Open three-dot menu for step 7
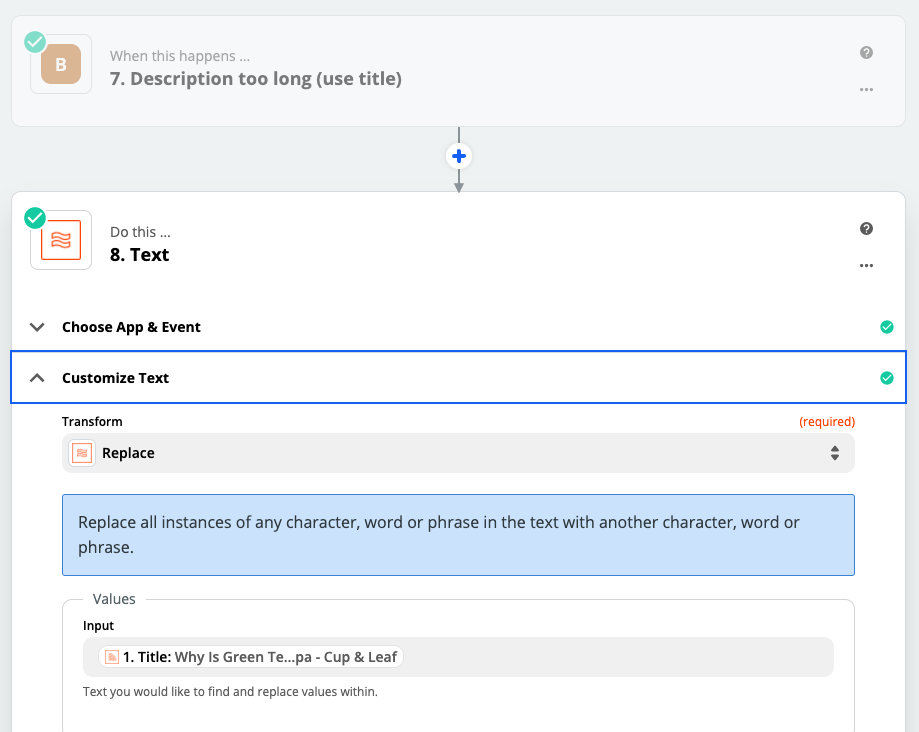 (866, 90)
